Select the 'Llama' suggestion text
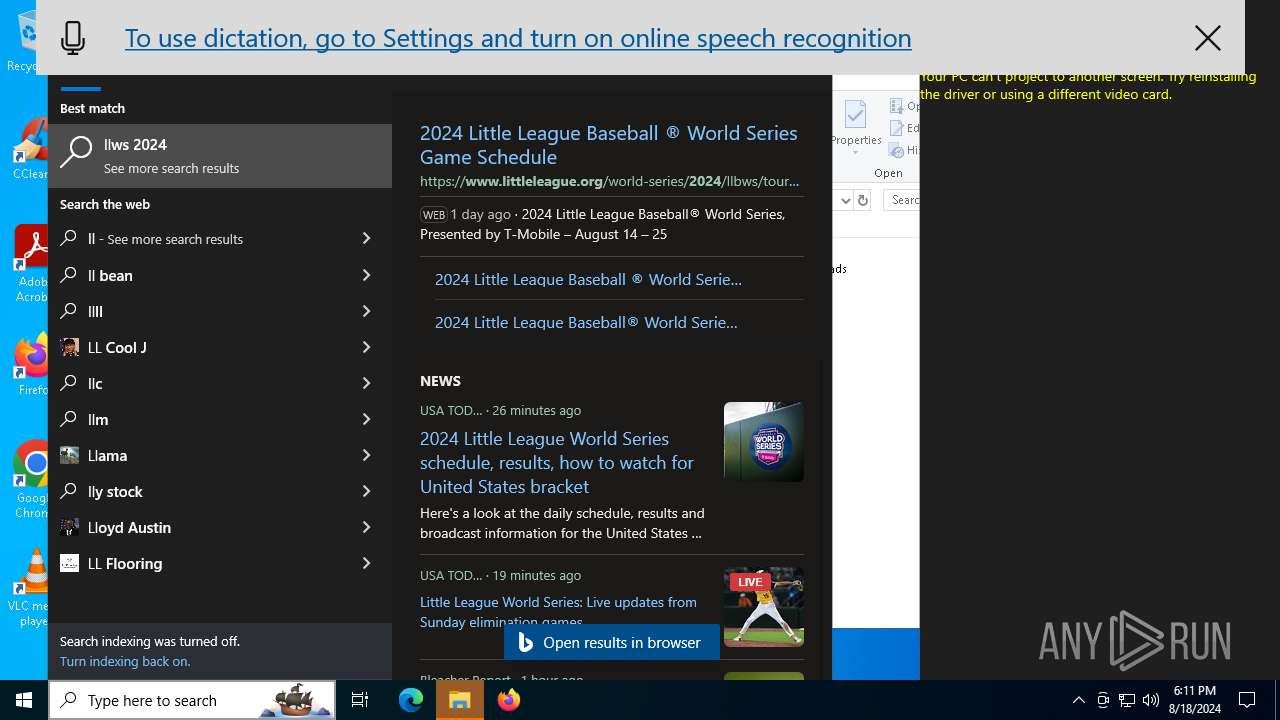Image resolution: width=1280 pixels, height=720 pixels. point(107,455)
